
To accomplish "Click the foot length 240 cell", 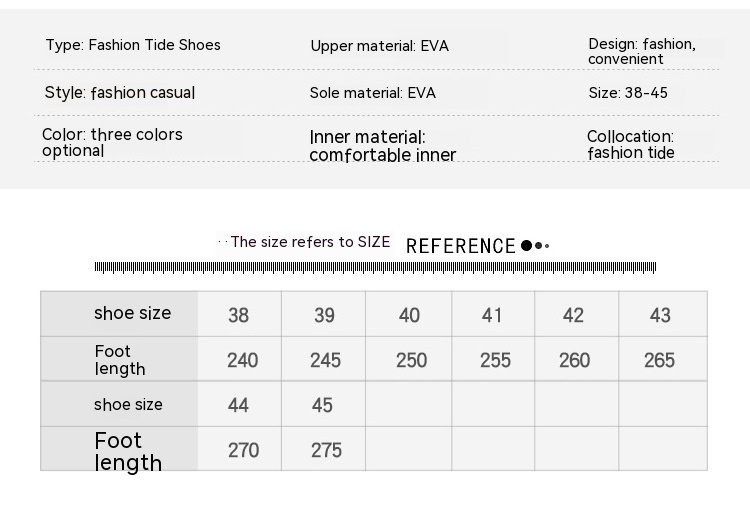I will (x=242, y=360).
